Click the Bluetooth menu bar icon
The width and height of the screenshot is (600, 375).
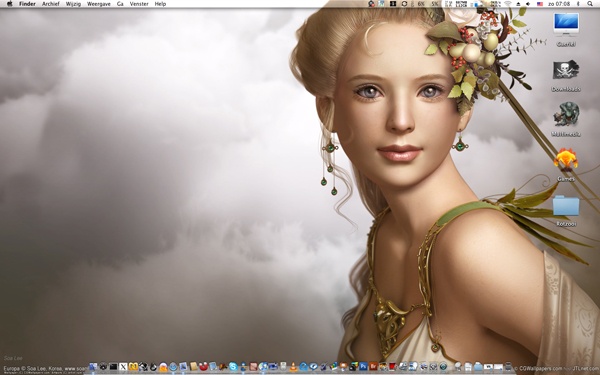pyautogui.click(x=578, y=4)
